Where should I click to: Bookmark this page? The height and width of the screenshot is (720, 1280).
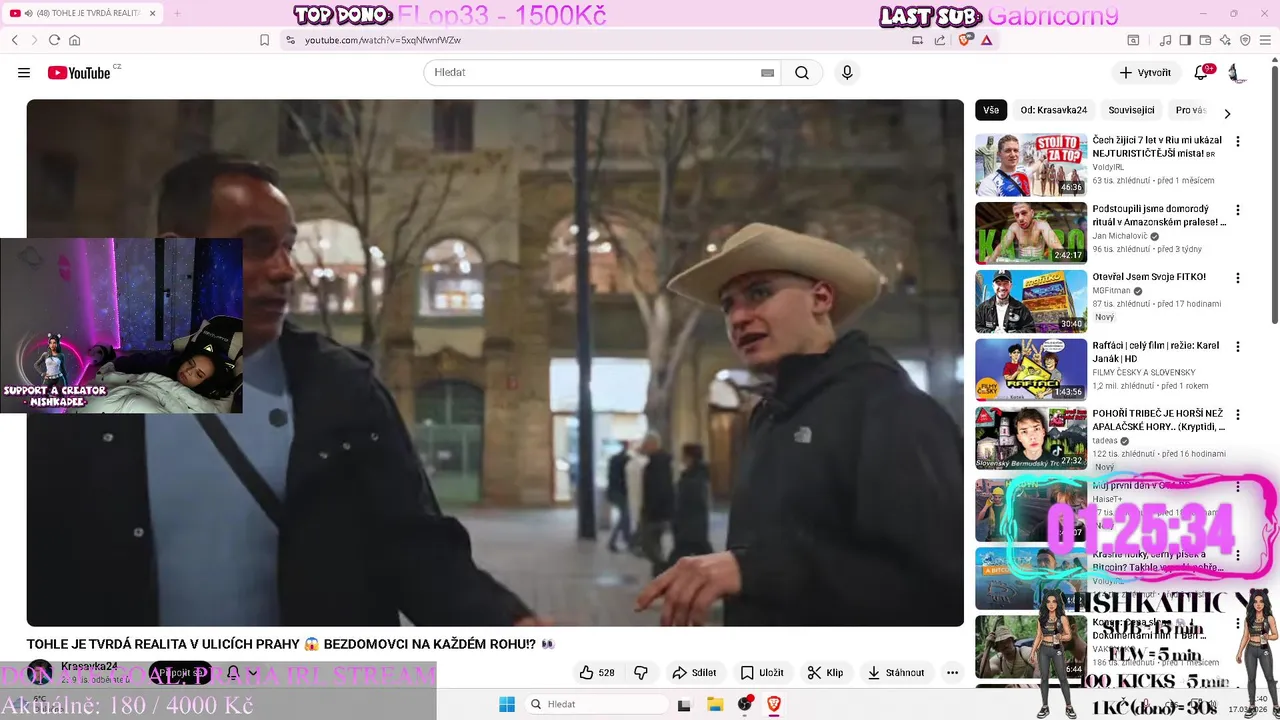click(264, 40)
